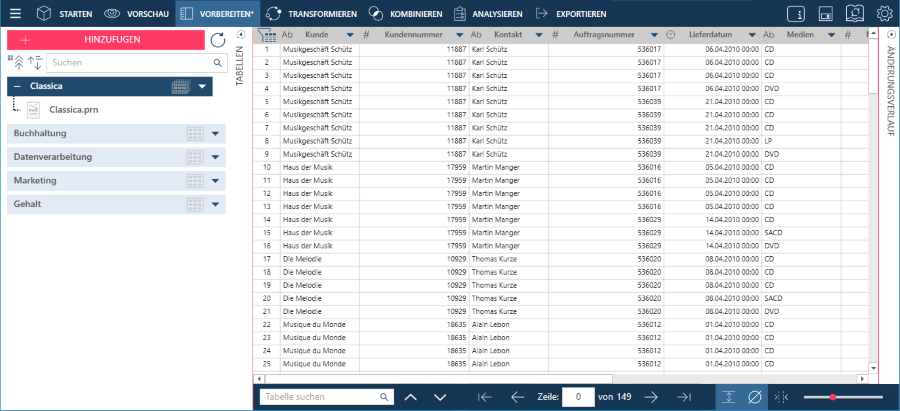Click the sort tables icon
The image size is (900, 411).
(35, 62)
